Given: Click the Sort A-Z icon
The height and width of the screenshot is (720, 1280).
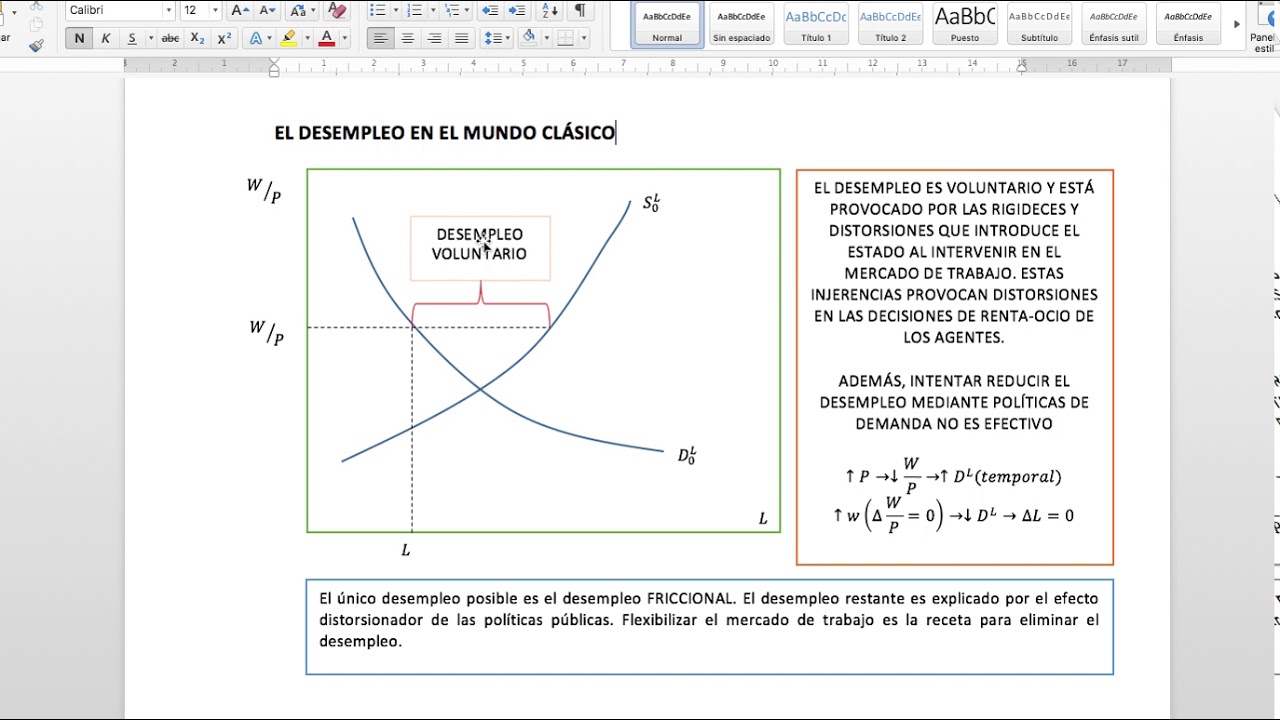Looking at the screenshot, I should click(549, 10).
